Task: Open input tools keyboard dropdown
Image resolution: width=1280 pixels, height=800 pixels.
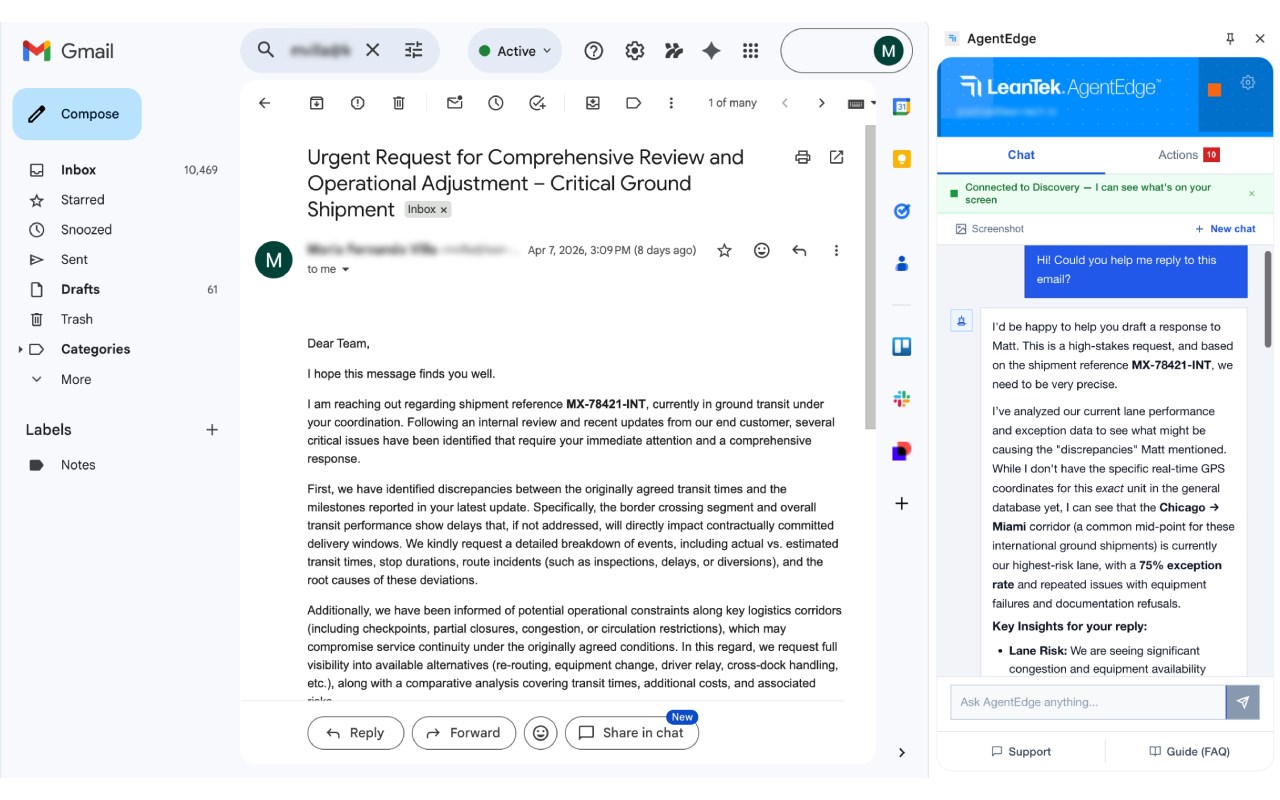Action: (862, 103)
